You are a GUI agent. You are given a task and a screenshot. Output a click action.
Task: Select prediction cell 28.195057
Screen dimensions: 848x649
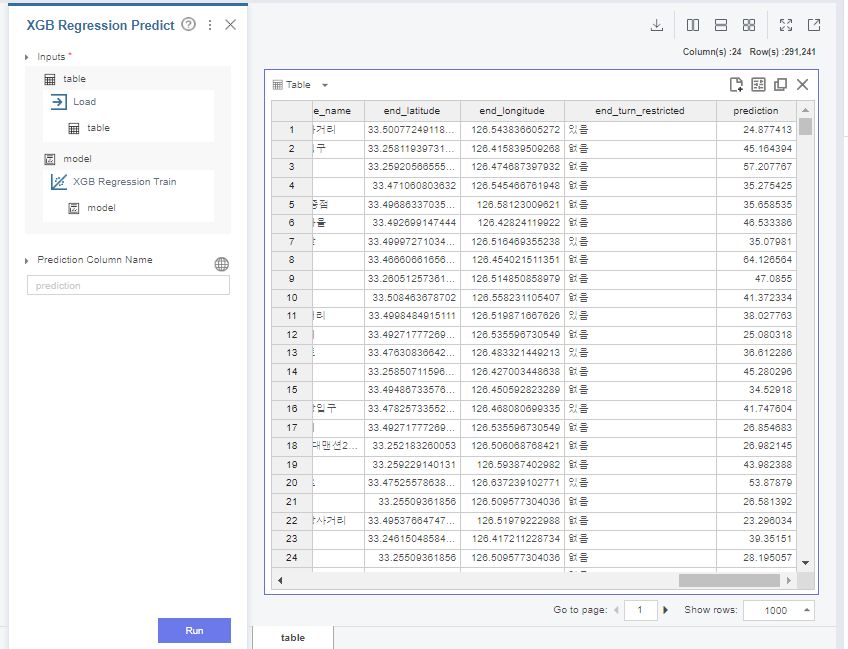pos(756,558)
